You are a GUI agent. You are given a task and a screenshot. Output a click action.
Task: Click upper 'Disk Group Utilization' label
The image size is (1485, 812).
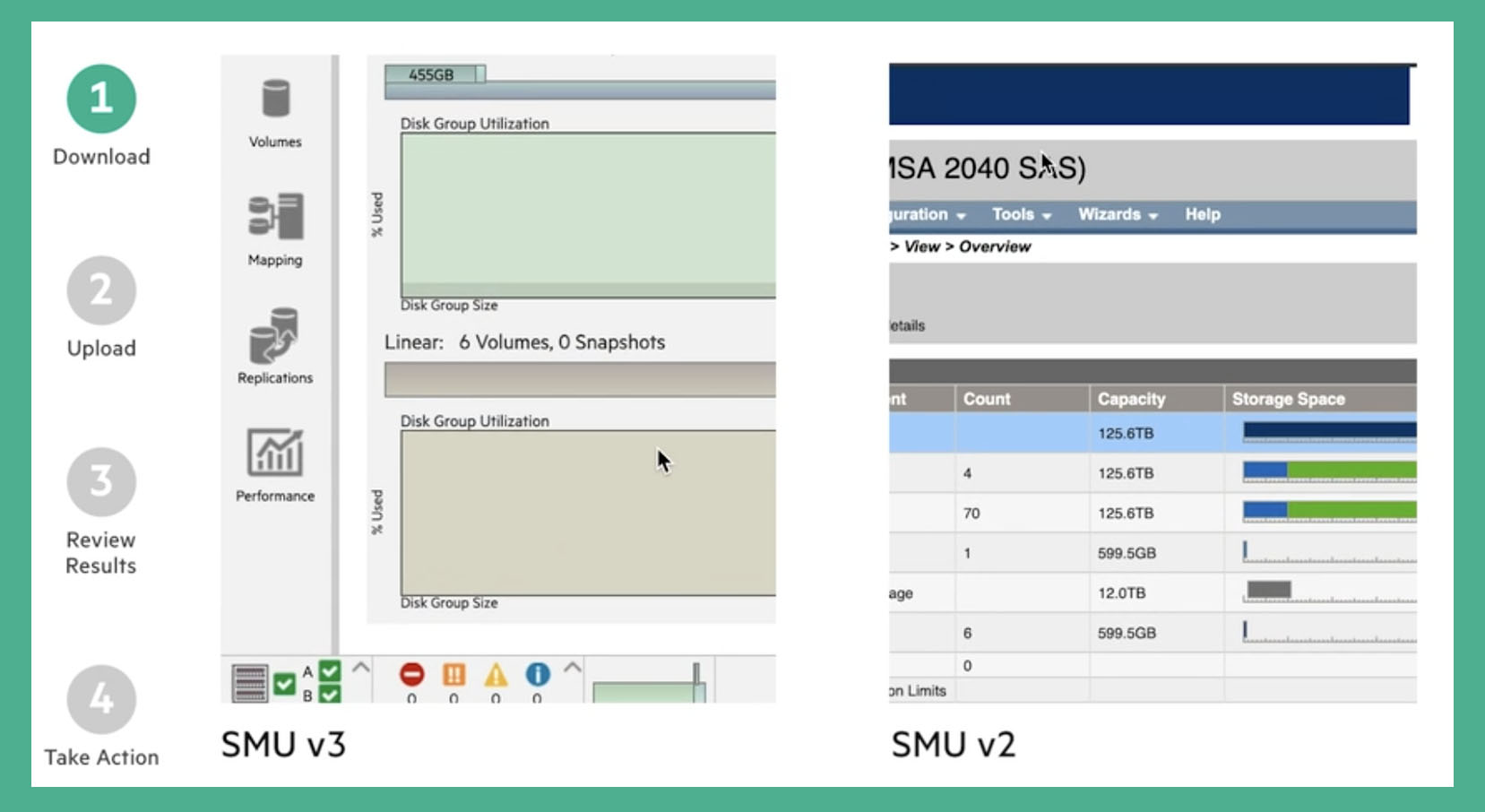(x=474, y=124)
